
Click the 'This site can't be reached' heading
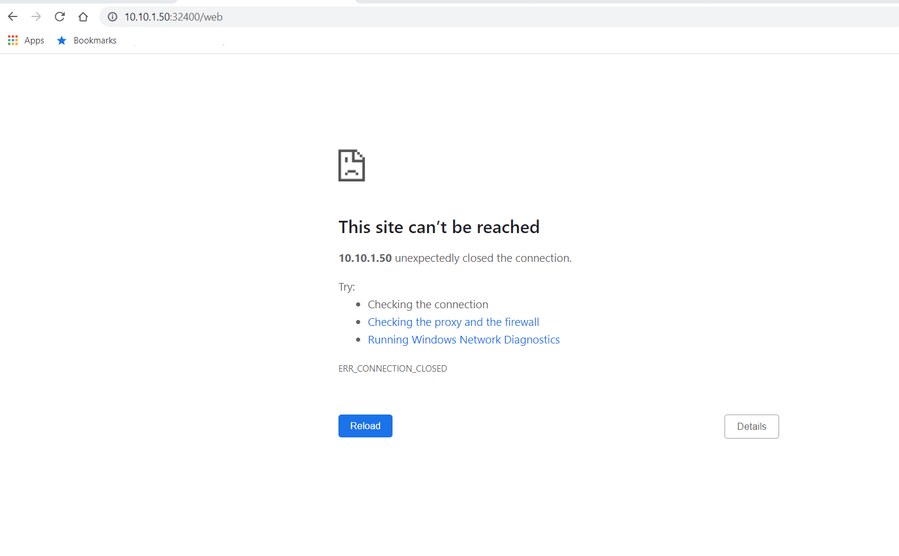tap(439, 227)
